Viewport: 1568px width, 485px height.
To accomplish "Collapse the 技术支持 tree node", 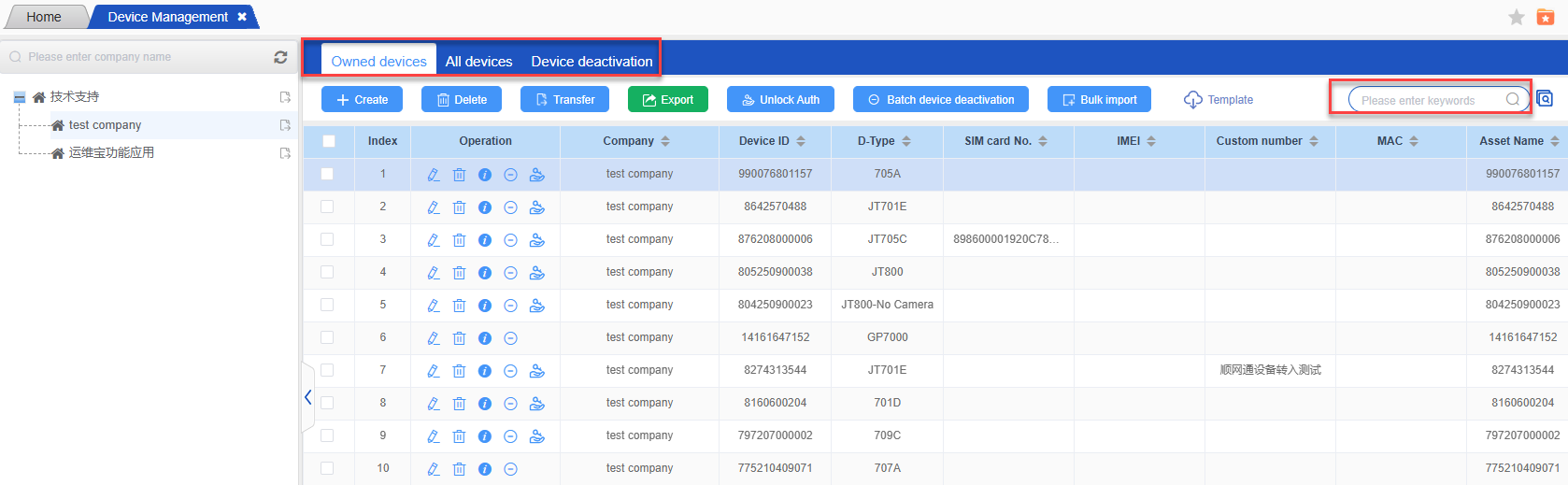I will (20, 97).
